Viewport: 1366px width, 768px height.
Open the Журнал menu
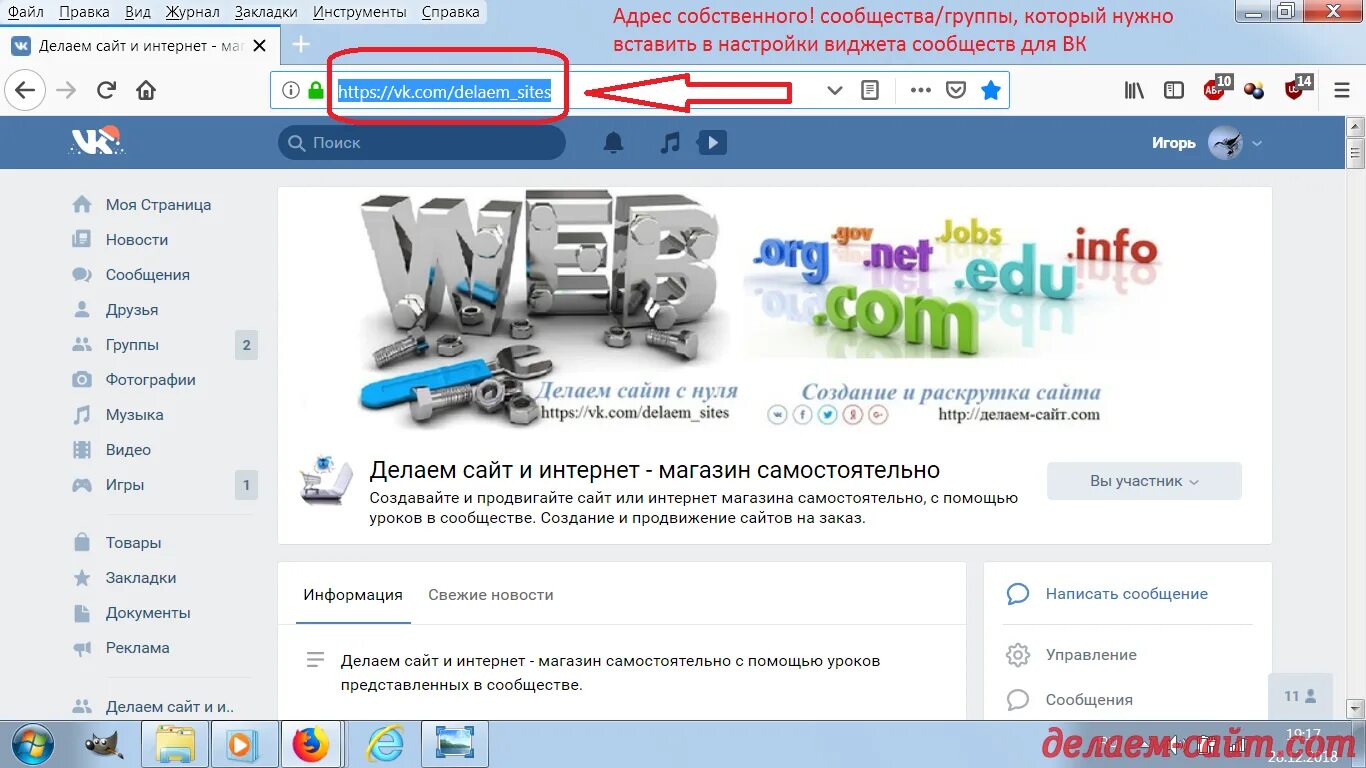click(x=193, y=12)
